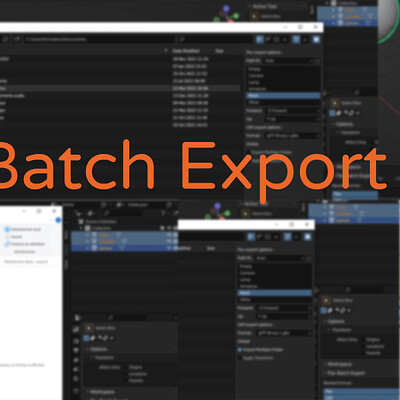Open the Format glTF Binary dropdown in upper dialog
Screen dimensions: 400x400
(293, 136)
